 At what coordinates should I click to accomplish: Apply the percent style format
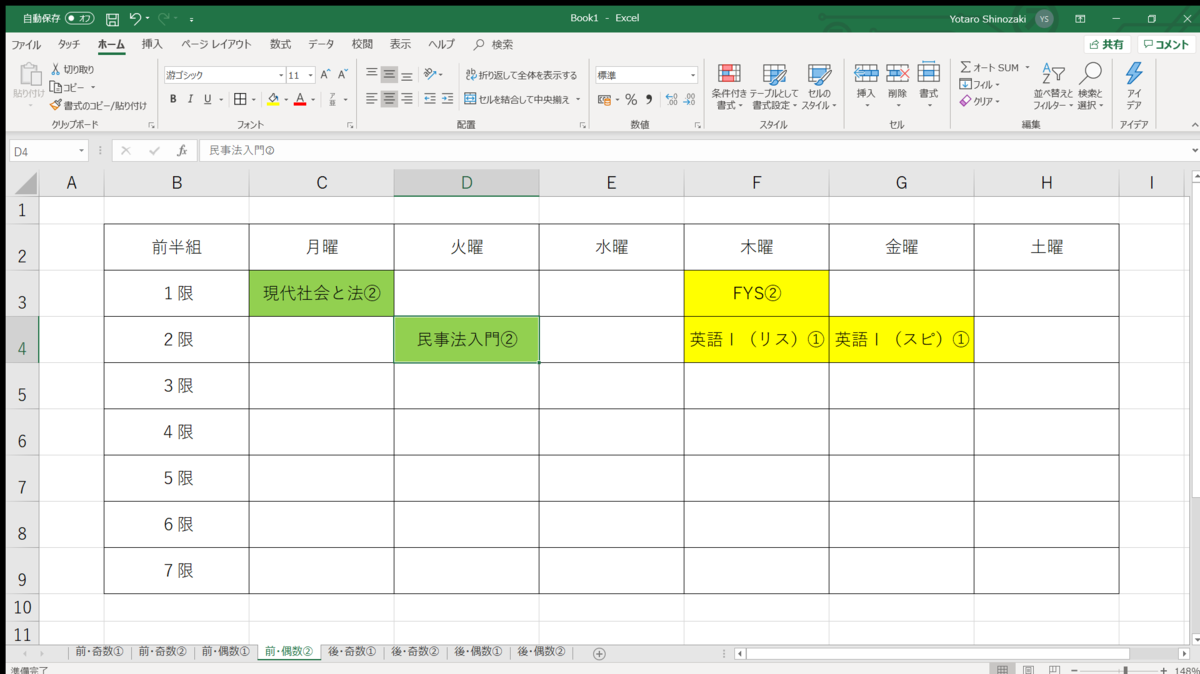click(631, 99)
